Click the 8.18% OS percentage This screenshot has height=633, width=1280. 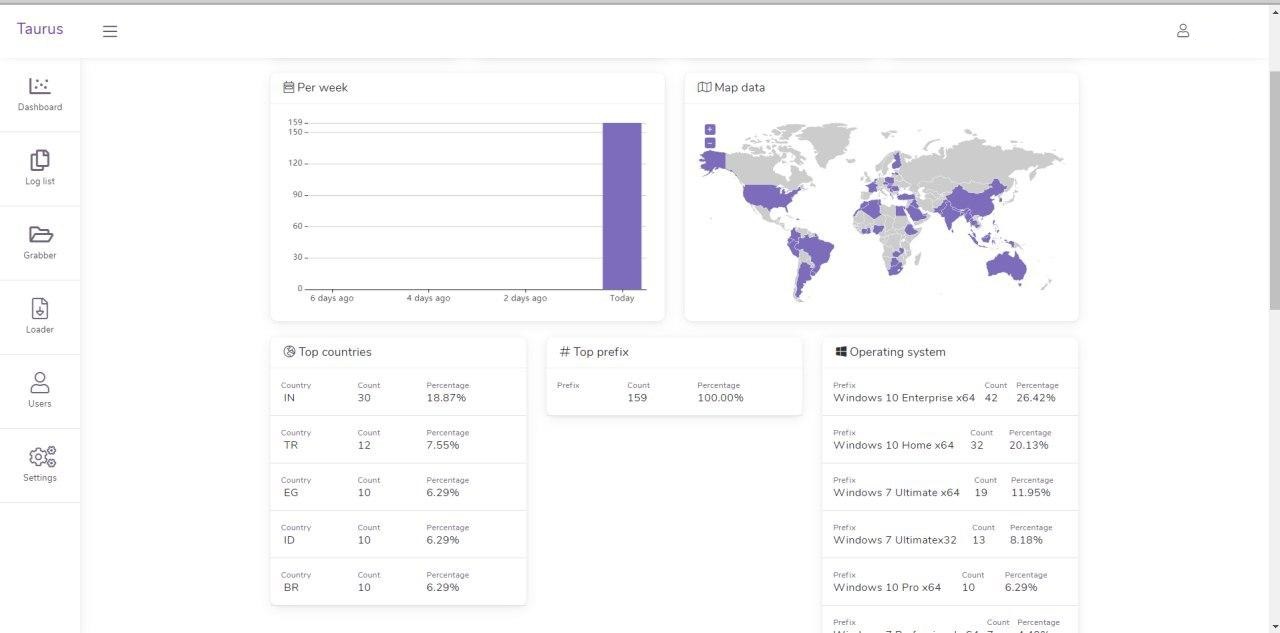pyautogui.click(x=1026, y=540)
